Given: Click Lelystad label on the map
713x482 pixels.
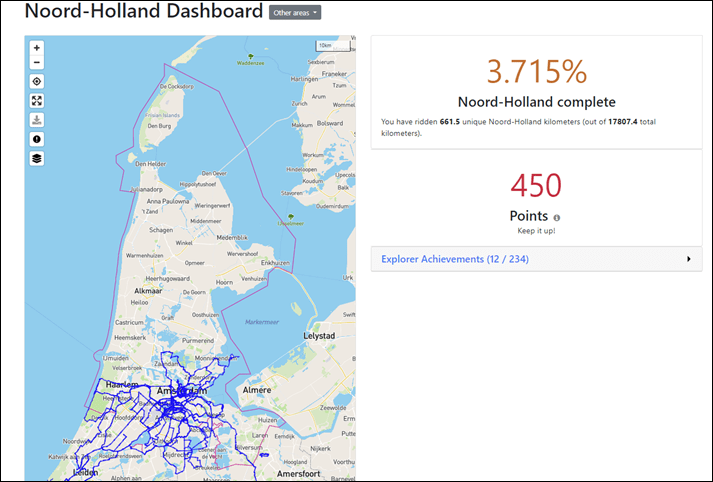Looking at the screenshot, I should 319,336.
